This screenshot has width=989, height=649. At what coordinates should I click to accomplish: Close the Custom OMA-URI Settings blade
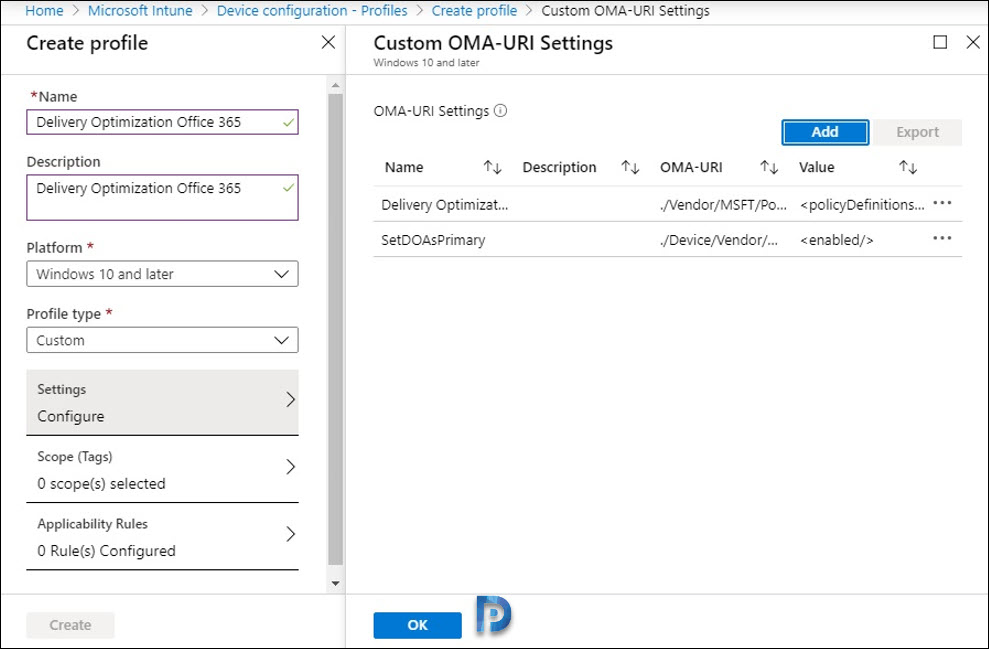tap(973, 42)
